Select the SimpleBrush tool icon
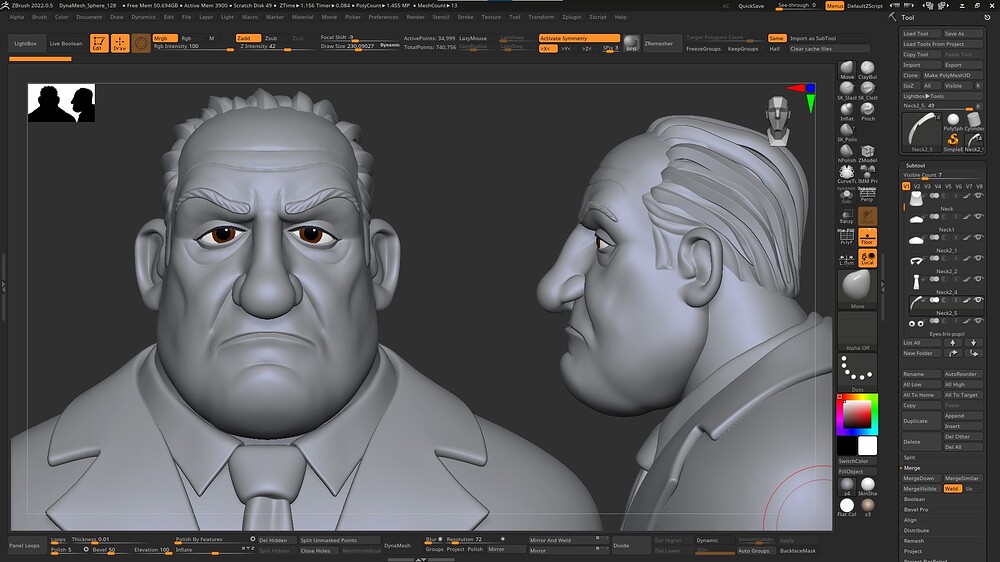 [953, 142]
